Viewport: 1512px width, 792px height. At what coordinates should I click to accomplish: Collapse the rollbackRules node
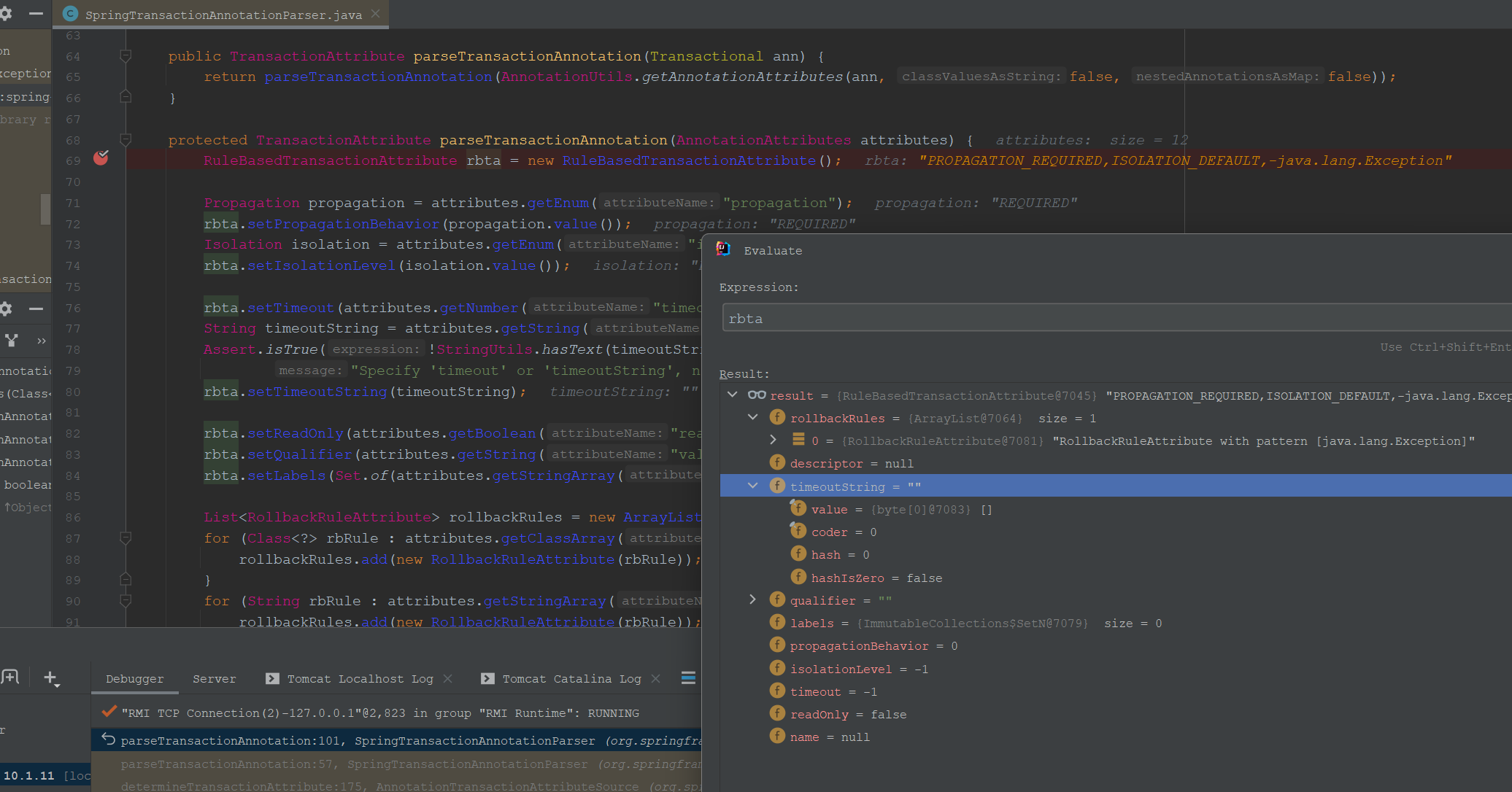pos(752,418)
